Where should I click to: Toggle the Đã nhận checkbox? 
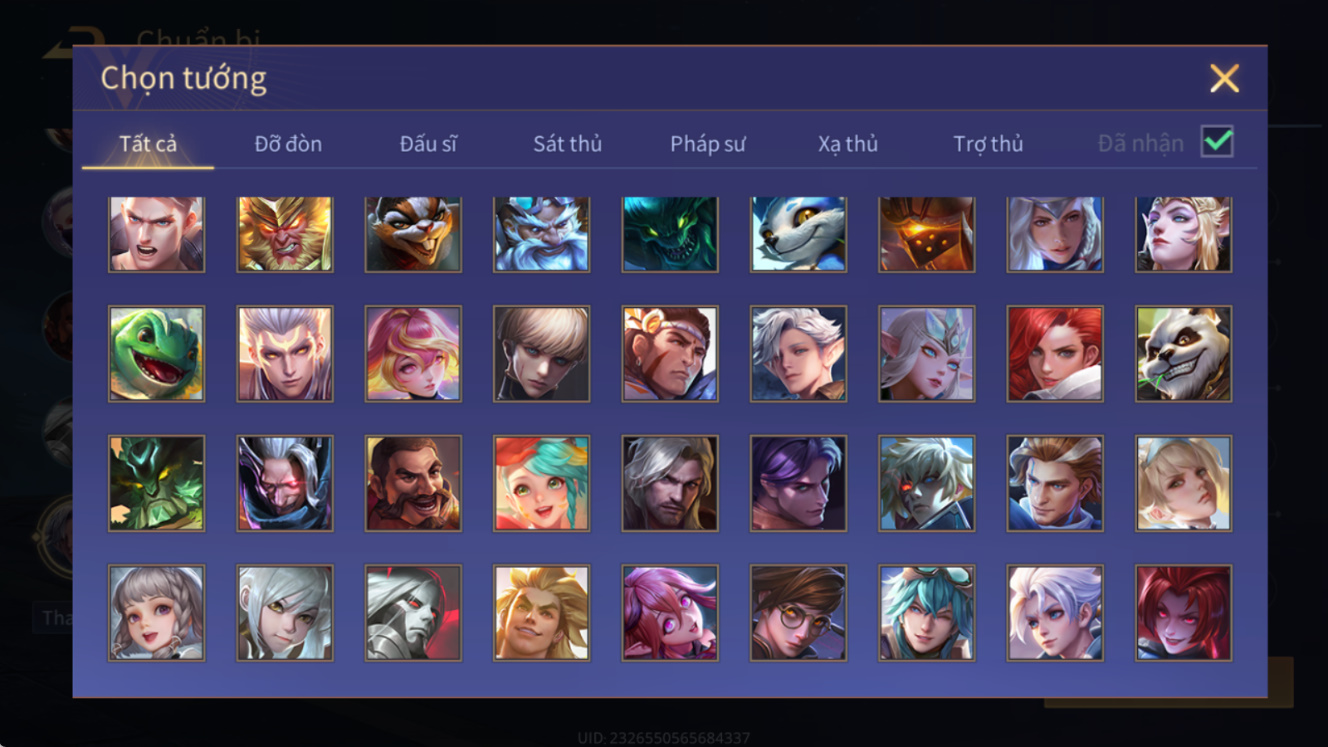coord(1217,142)
